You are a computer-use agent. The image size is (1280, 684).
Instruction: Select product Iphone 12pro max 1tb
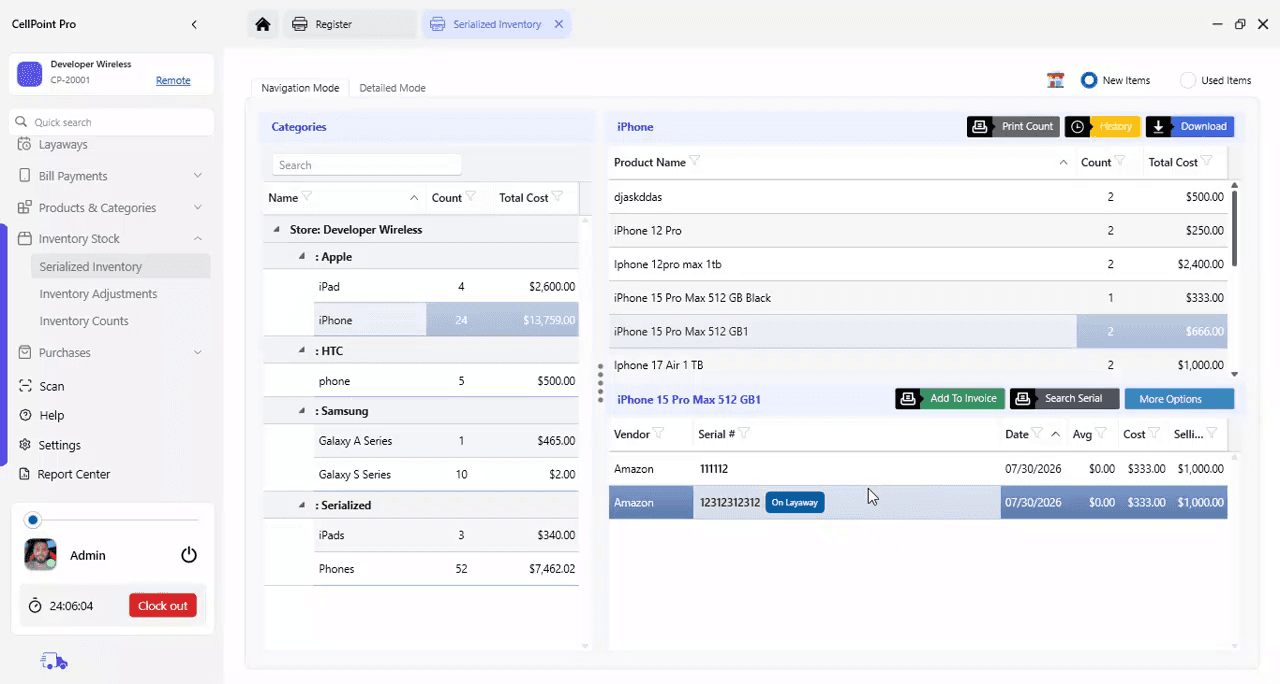[918, 264]
